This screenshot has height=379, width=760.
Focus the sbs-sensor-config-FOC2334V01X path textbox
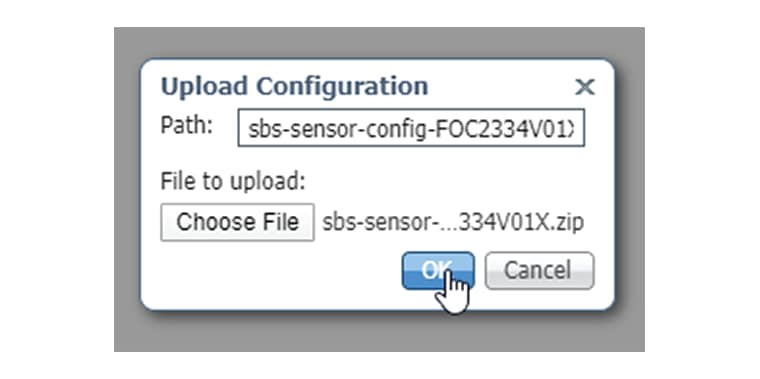point(411,127)
